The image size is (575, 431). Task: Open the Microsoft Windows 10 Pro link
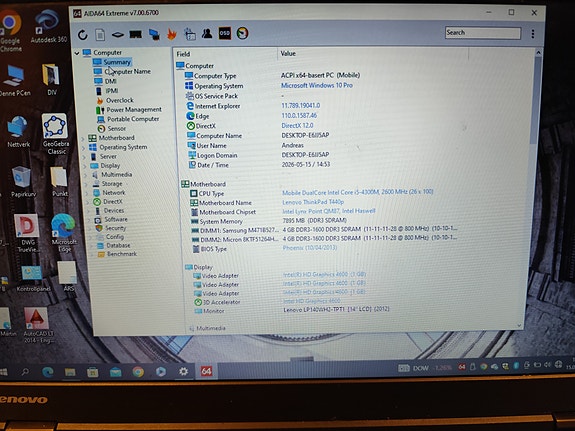click(x=317, y=85)
